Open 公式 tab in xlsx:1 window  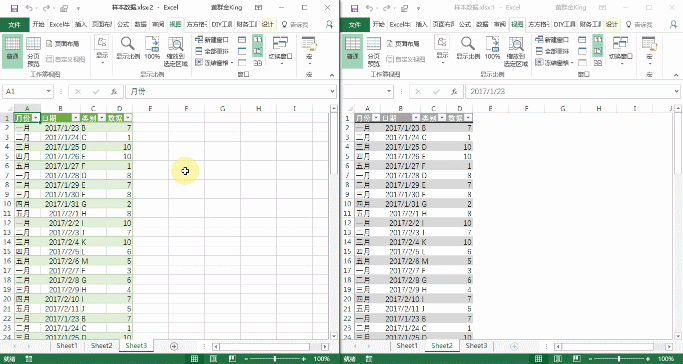coord(465,24)
